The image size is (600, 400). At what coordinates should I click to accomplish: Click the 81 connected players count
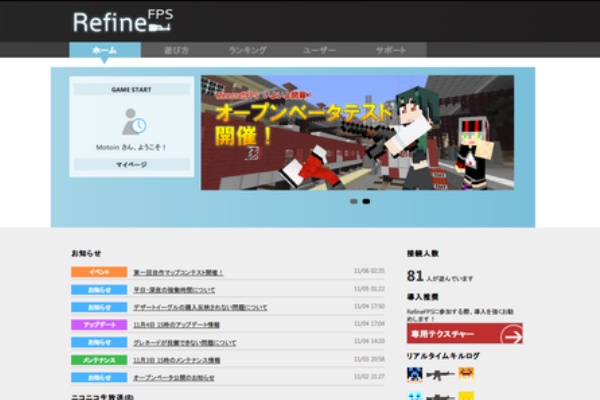415,276
